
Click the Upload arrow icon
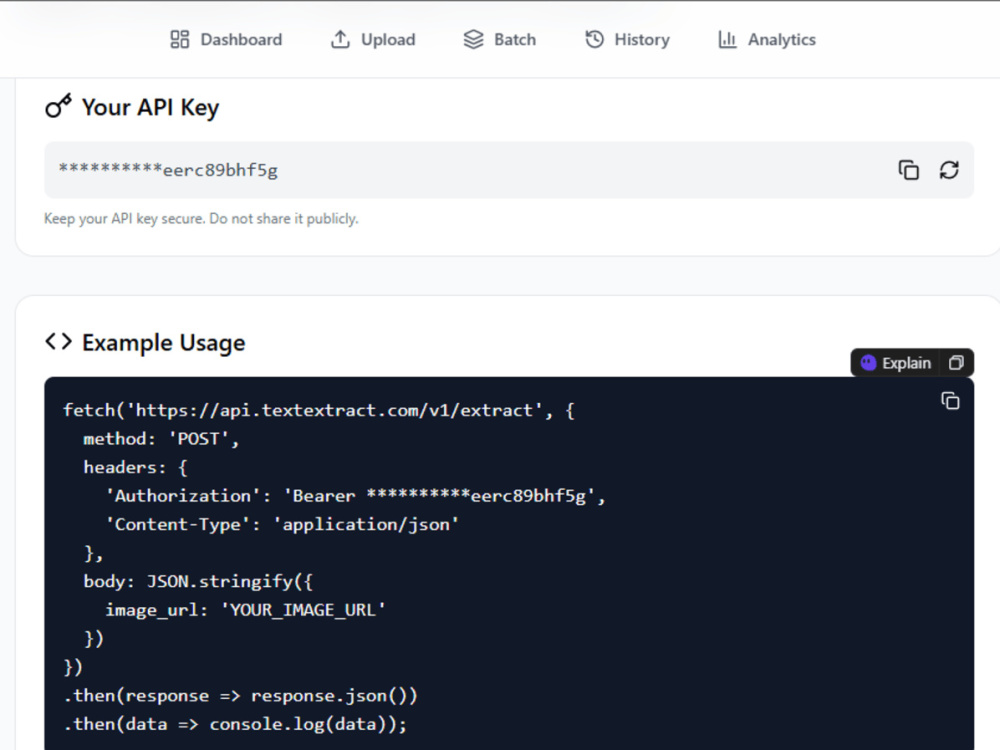click(x=340, y=40)
